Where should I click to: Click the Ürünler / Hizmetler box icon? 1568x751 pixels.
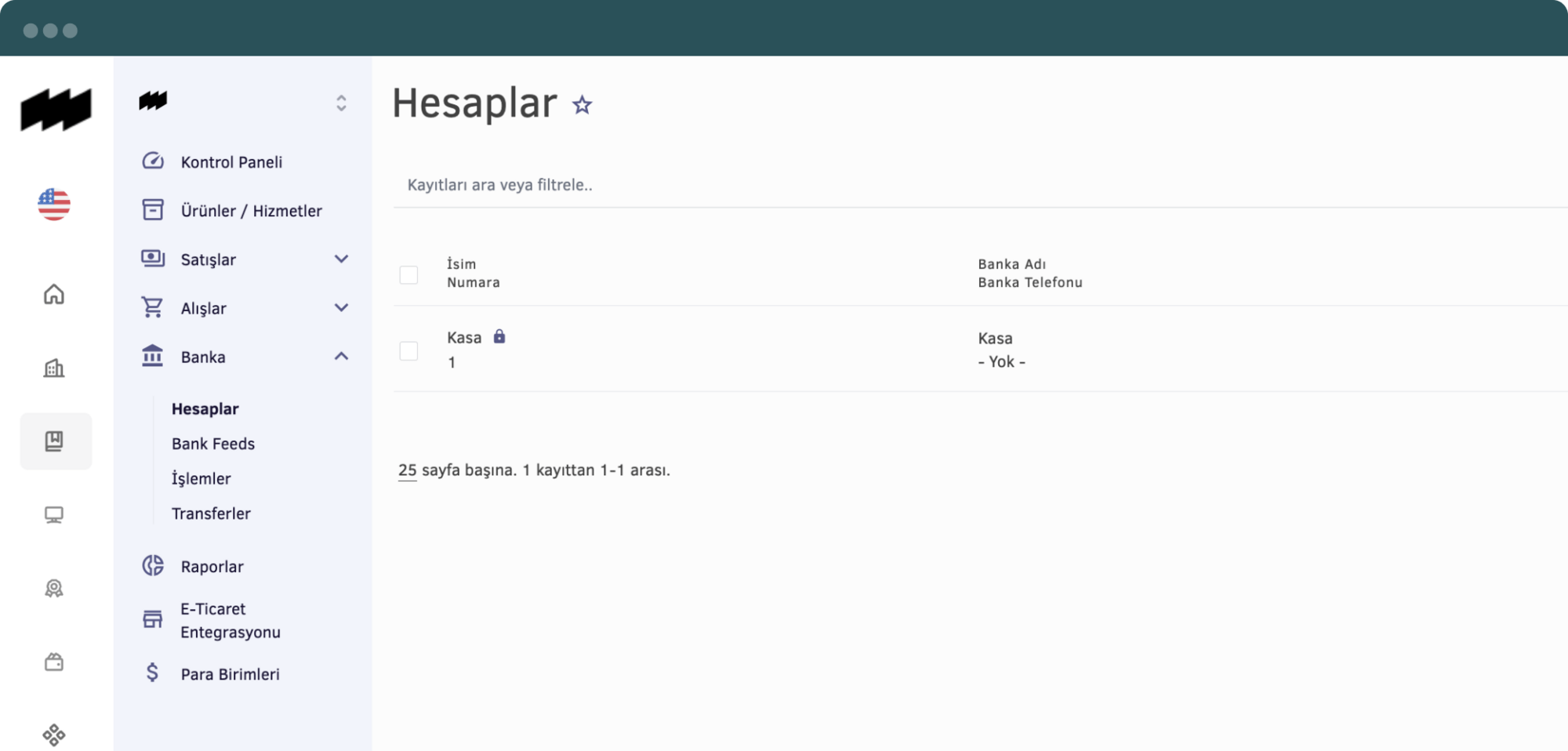pyautogui.click(x=153, y=210)
